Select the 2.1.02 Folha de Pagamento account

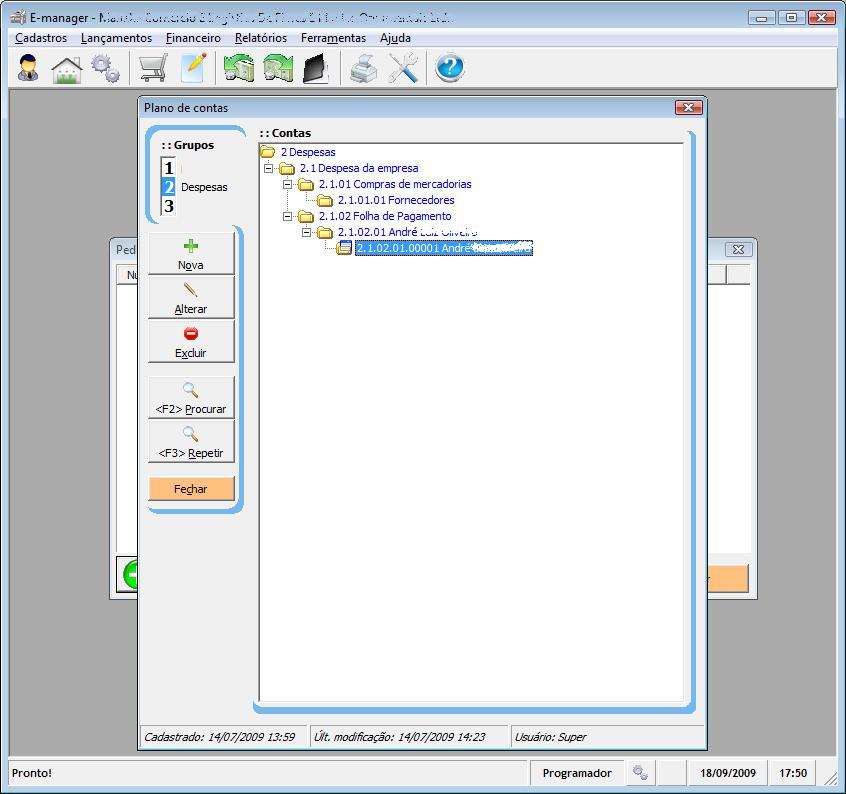pyautogui.click(x=385, y=216)
